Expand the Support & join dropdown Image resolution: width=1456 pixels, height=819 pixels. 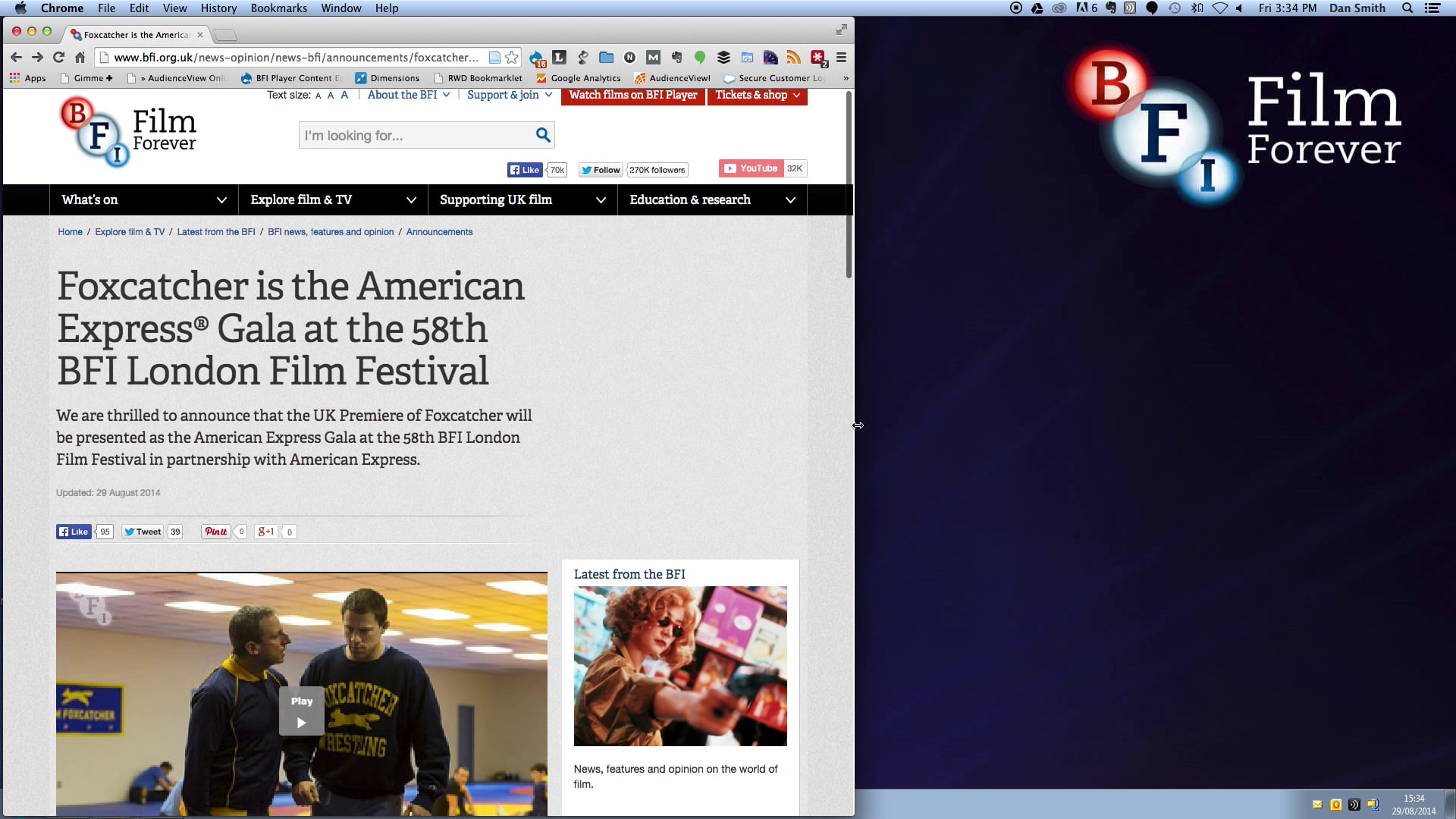click(510, 95)
